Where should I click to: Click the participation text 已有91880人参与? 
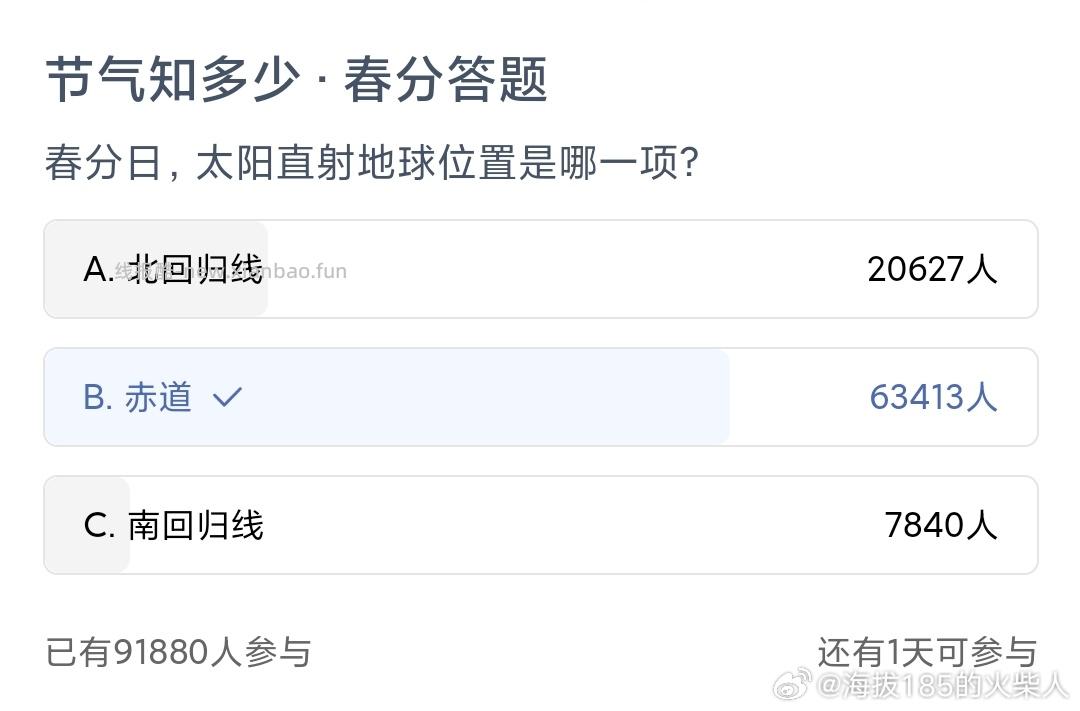(x=178, y=652)
